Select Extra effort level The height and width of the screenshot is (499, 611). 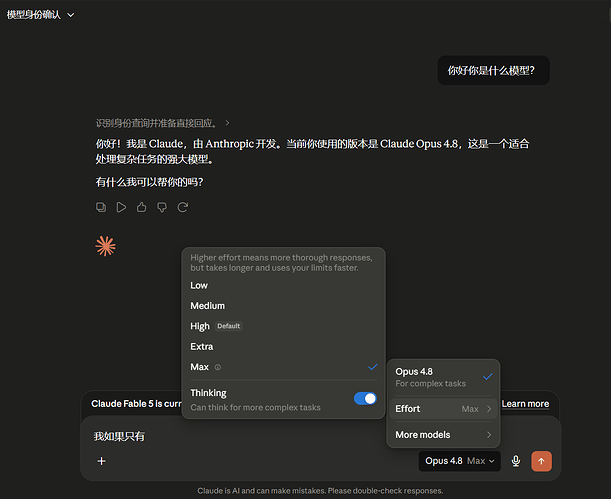point(283,347)
